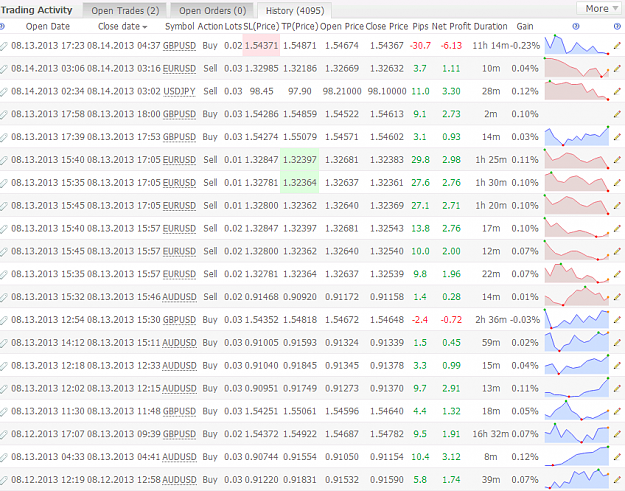625x491 pixels.
Task: Click the highlighted TP price 1.32364
Action: (x=300, y=183)
